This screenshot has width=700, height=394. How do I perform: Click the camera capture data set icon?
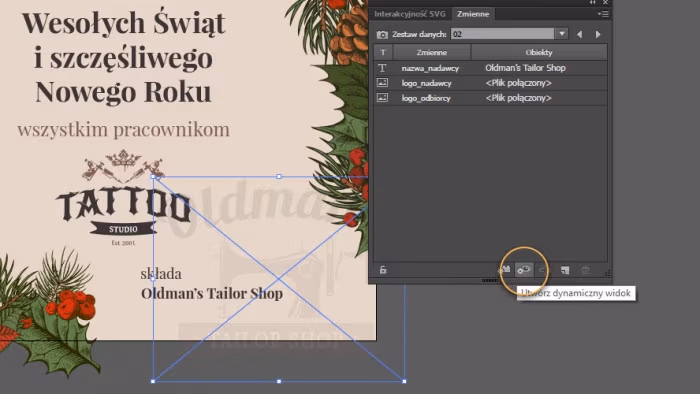[x=382, y=34]
